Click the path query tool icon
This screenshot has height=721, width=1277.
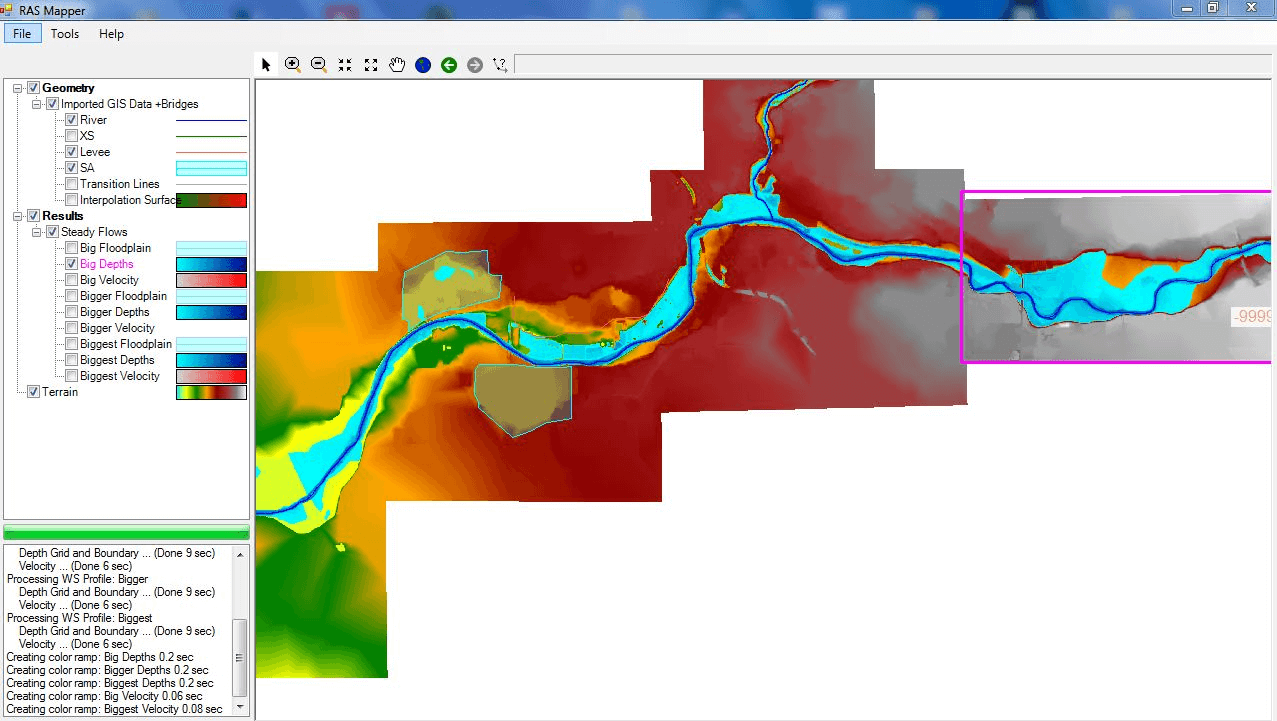pos(500,65)
